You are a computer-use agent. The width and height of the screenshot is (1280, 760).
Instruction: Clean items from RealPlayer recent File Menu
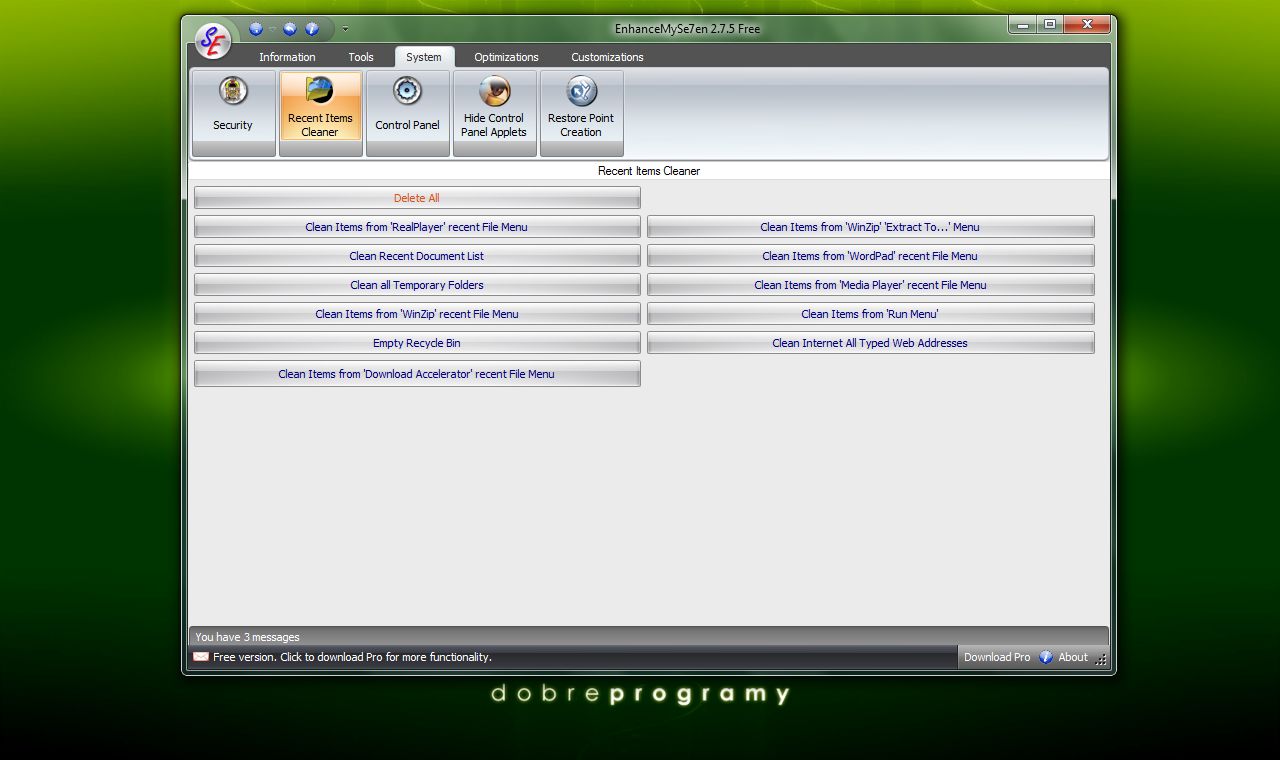tap(417, 227)
